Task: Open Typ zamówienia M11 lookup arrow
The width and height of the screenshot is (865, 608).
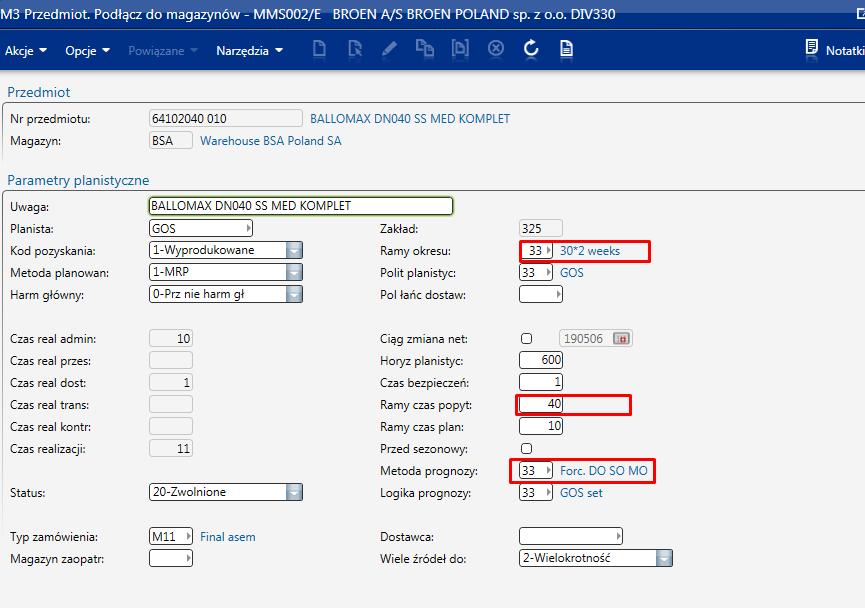Action: (x=189, y=536)
